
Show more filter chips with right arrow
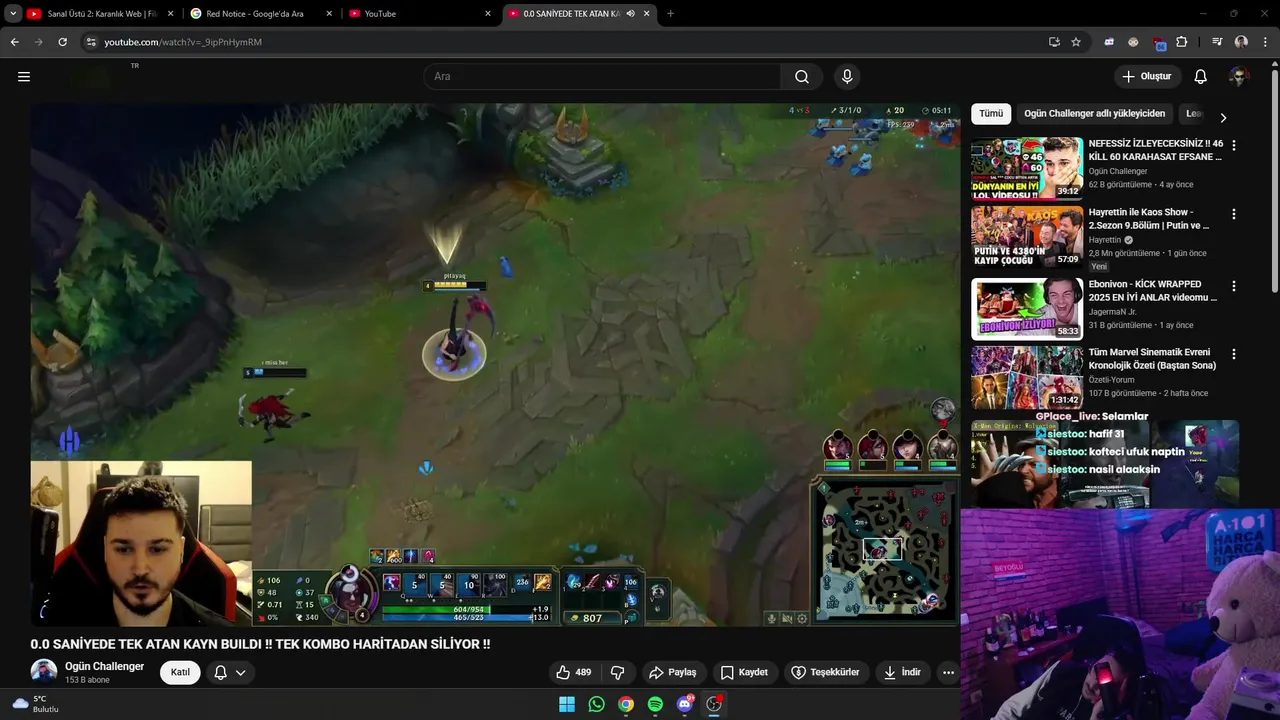click(1222, 117)
